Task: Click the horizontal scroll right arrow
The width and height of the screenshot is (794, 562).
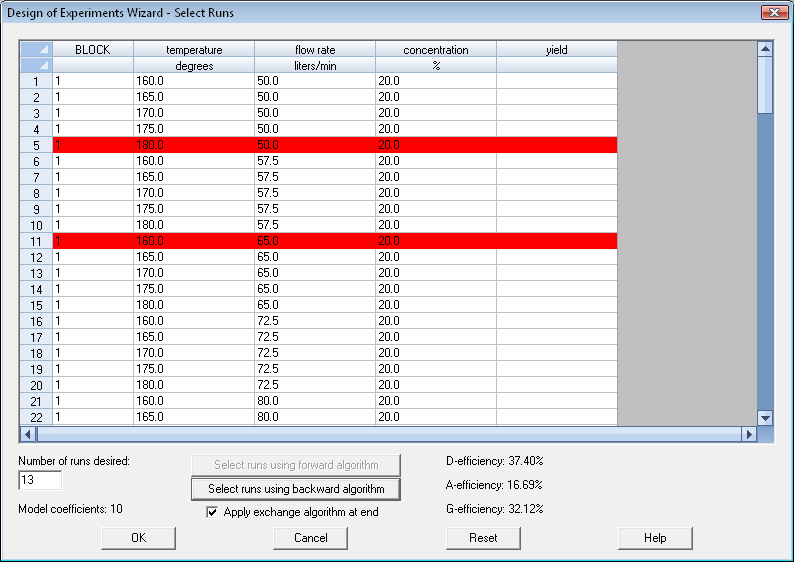Action: [x=748, y=435]
